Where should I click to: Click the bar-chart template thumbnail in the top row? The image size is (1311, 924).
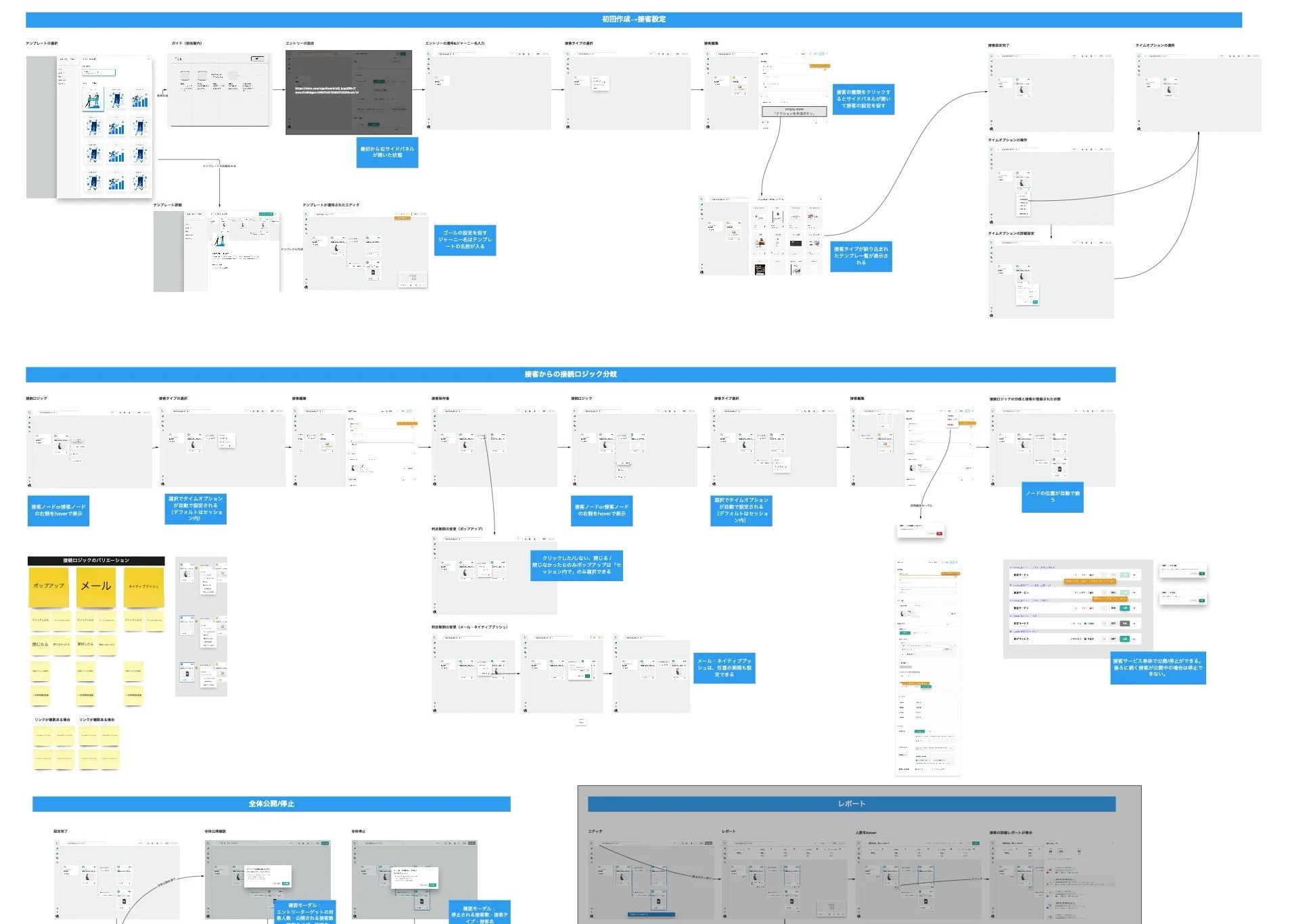(140, 100)
